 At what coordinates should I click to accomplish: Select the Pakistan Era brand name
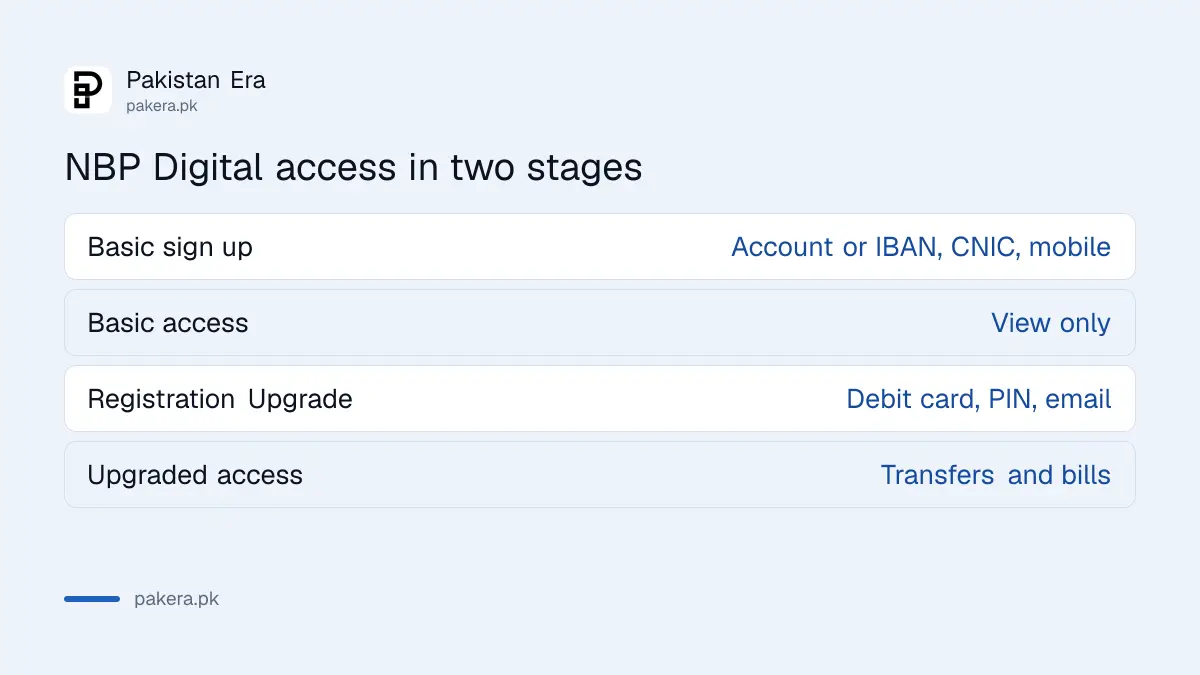(x=196, y=80)
